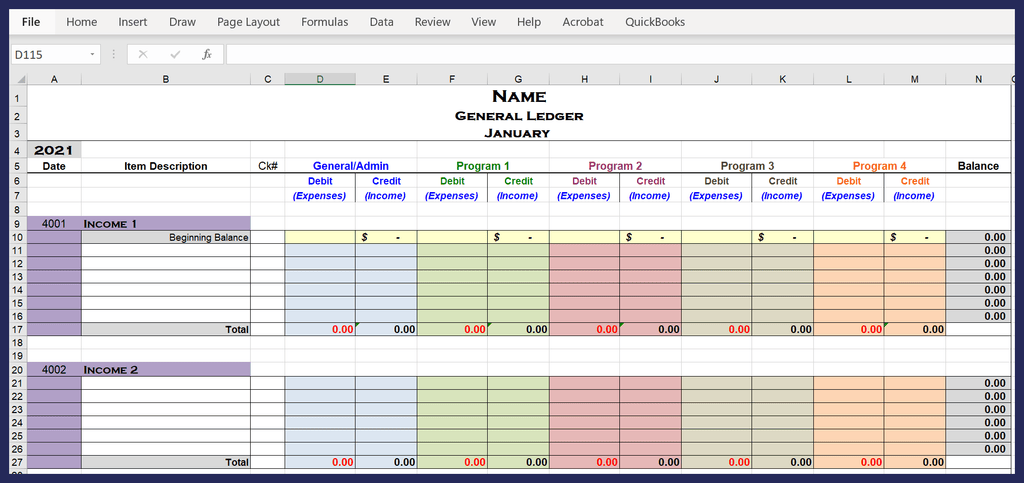Image resolution: width=1024 pixels, height=483 pixels.
Task: Select the Beginning Balance cell
Action: (x=166, y=238)
